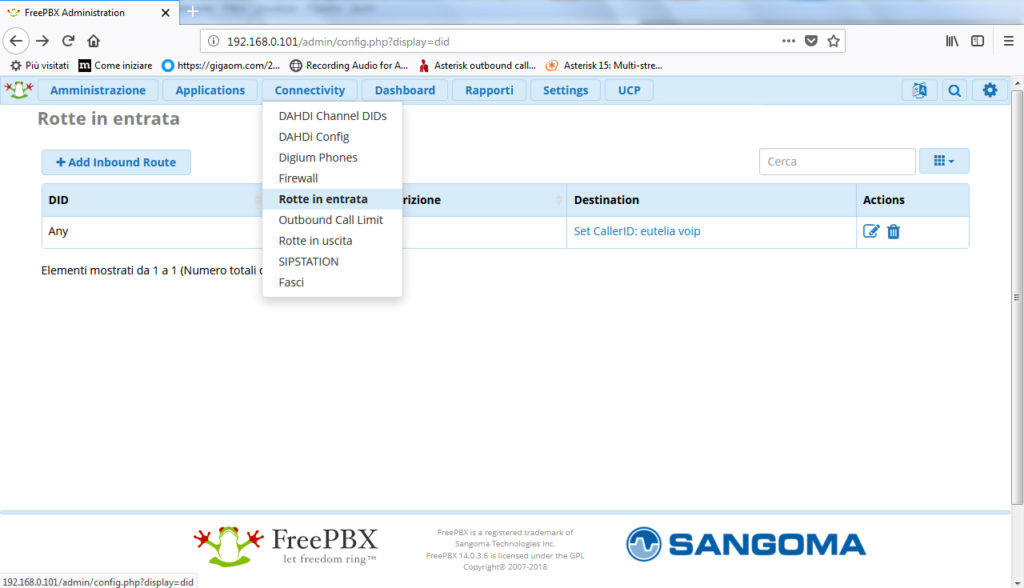Screen dimensions: 1024x588
Task: Open Asterisk outbound call bookmark
Action: (x=477, y=65)
